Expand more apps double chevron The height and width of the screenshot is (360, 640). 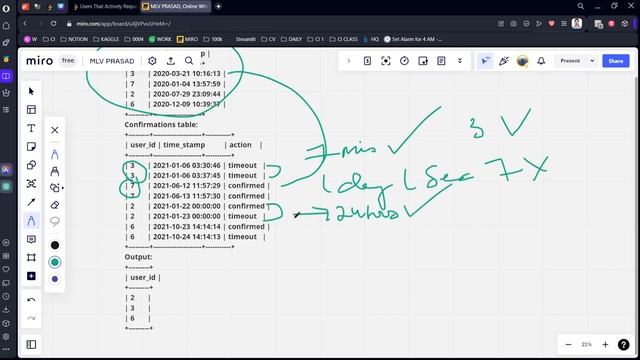coord(460,61)
